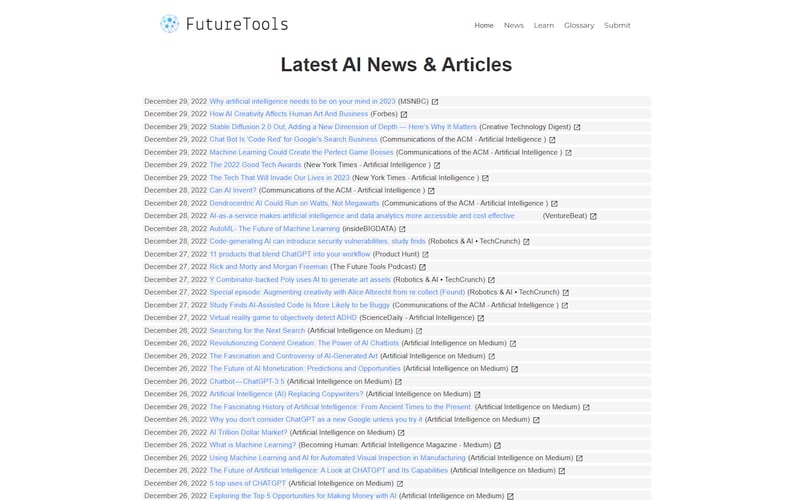Image resolution: width=800 pixels, height=500 pixels.
Task: Open 'Machine Learning Could Create the Perfect Game Bosses'
Action: (302, 153)
